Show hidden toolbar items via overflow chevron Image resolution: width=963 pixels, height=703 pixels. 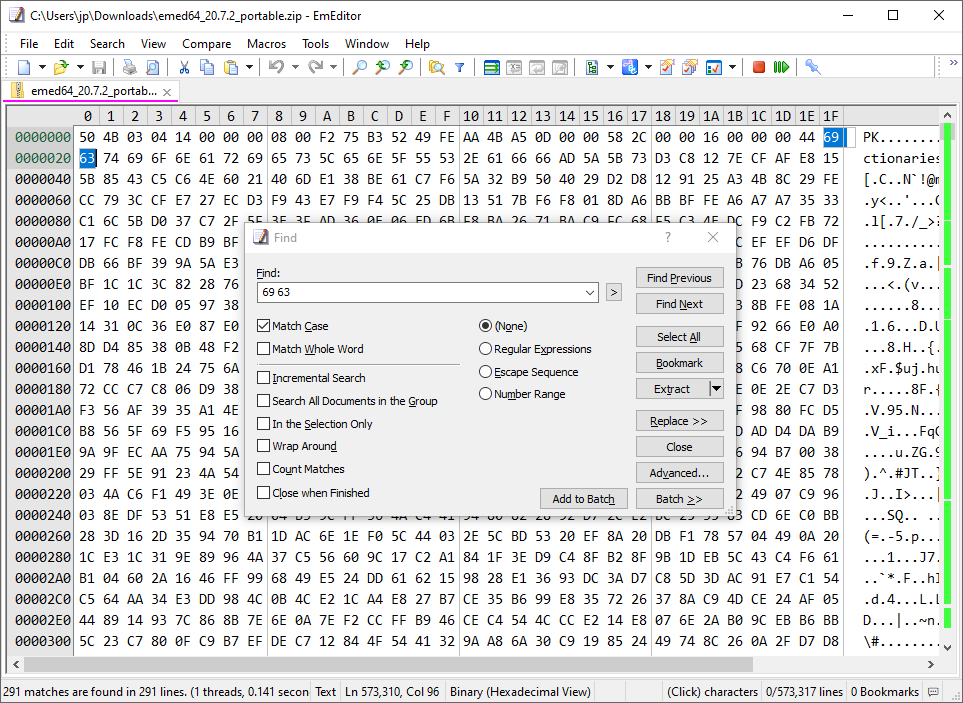[x=954, y=63]
